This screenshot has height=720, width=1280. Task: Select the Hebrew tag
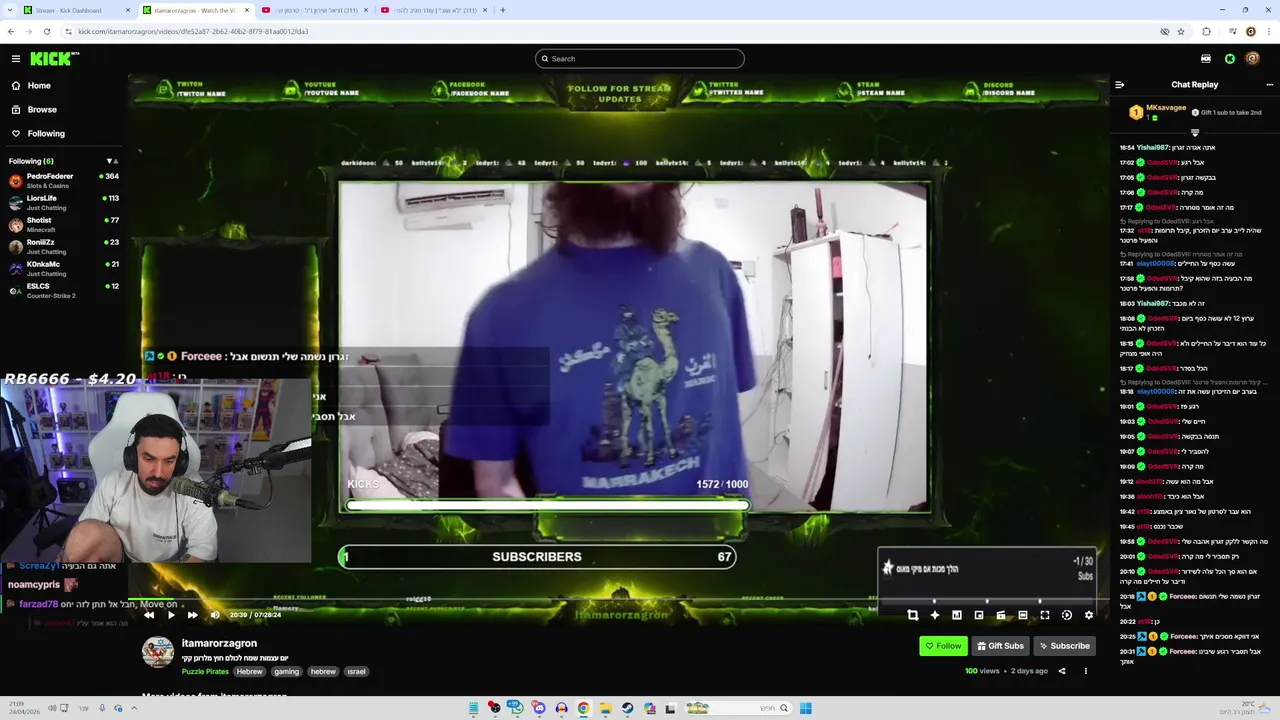pos(250,672)
